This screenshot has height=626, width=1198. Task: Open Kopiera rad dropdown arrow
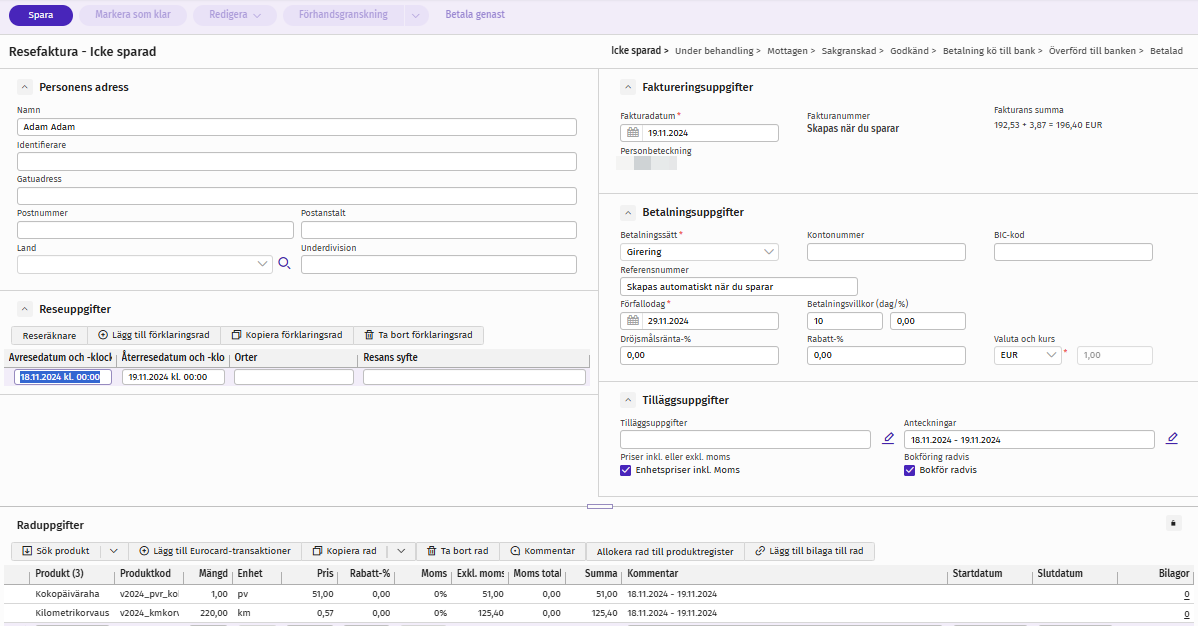[x=401, y=551]
